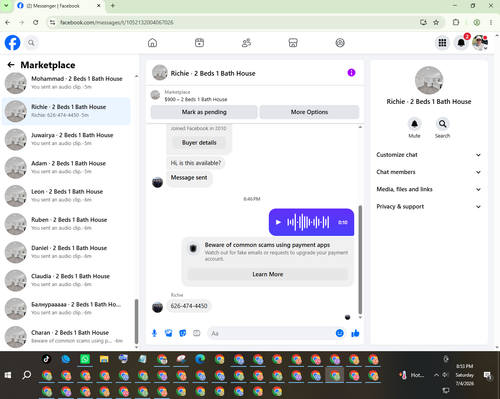Screen dimensions: 500x399
Task: Open the Reels video icon
Action: pyautogui.click(x=199, y=43)
